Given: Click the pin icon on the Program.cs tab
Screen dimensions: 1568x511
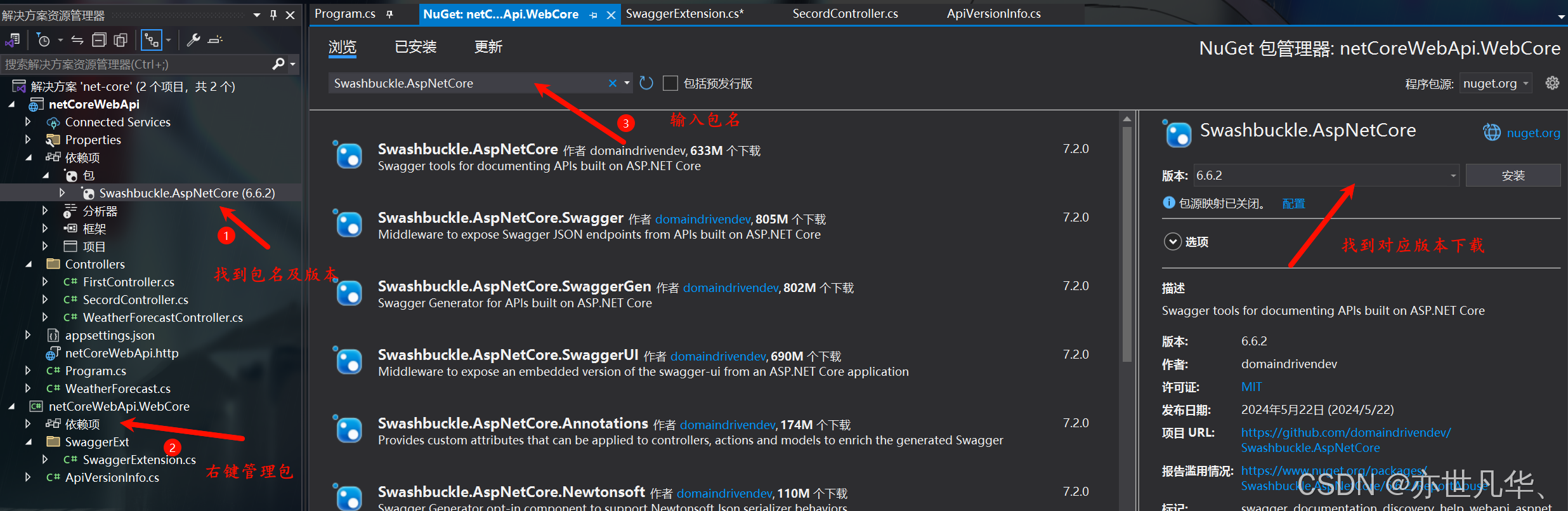Looking at the screenshot, I should (x=389, y=14).
